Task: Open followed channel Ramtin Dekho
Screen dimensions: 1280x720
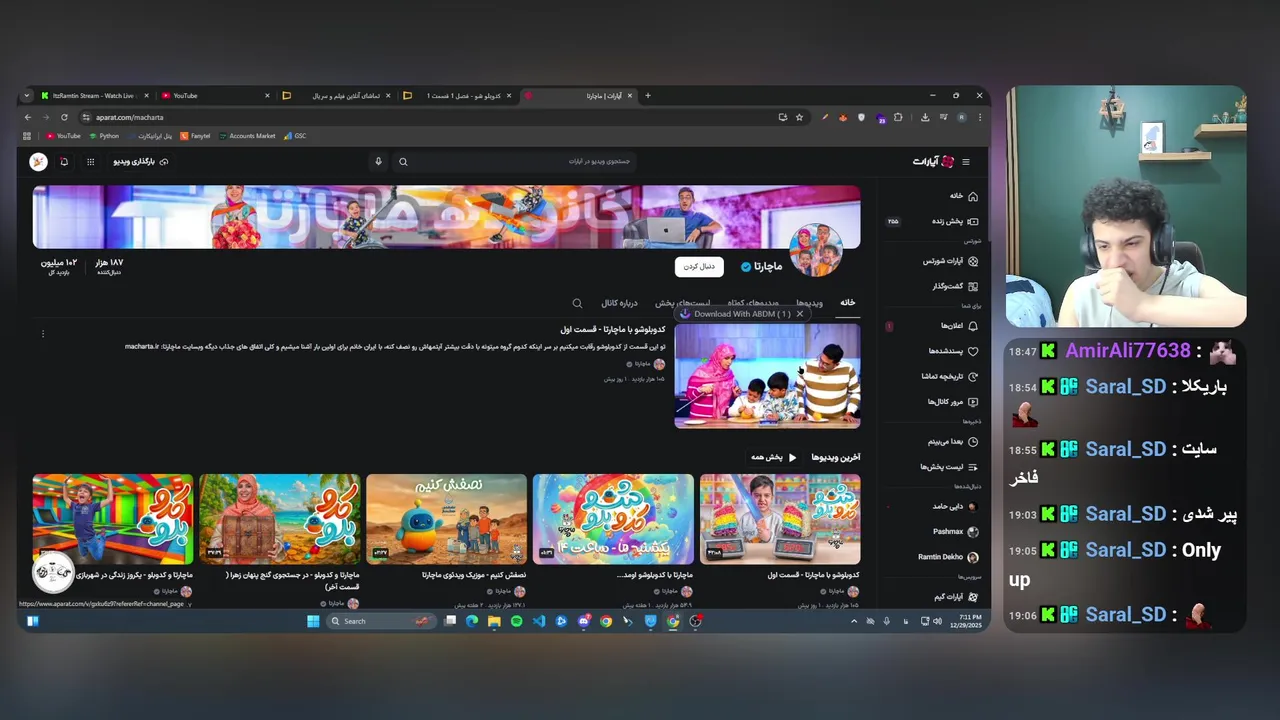Action: click(x=948, y=557)
